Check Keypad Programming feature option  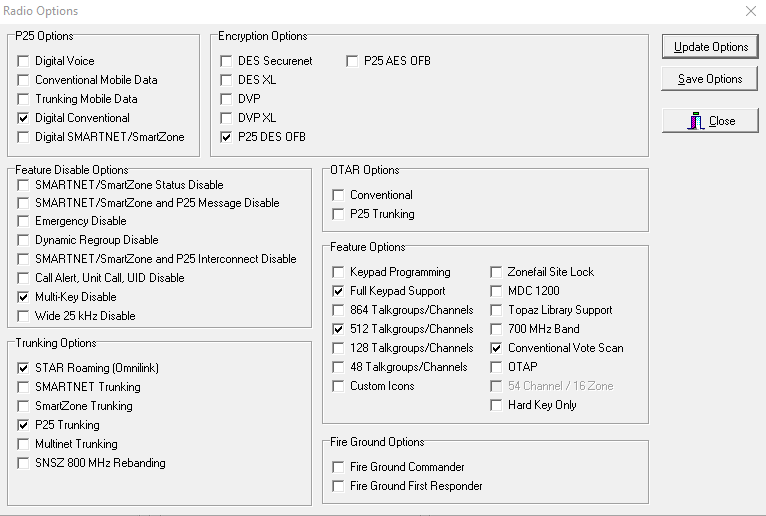coord(338,272)
